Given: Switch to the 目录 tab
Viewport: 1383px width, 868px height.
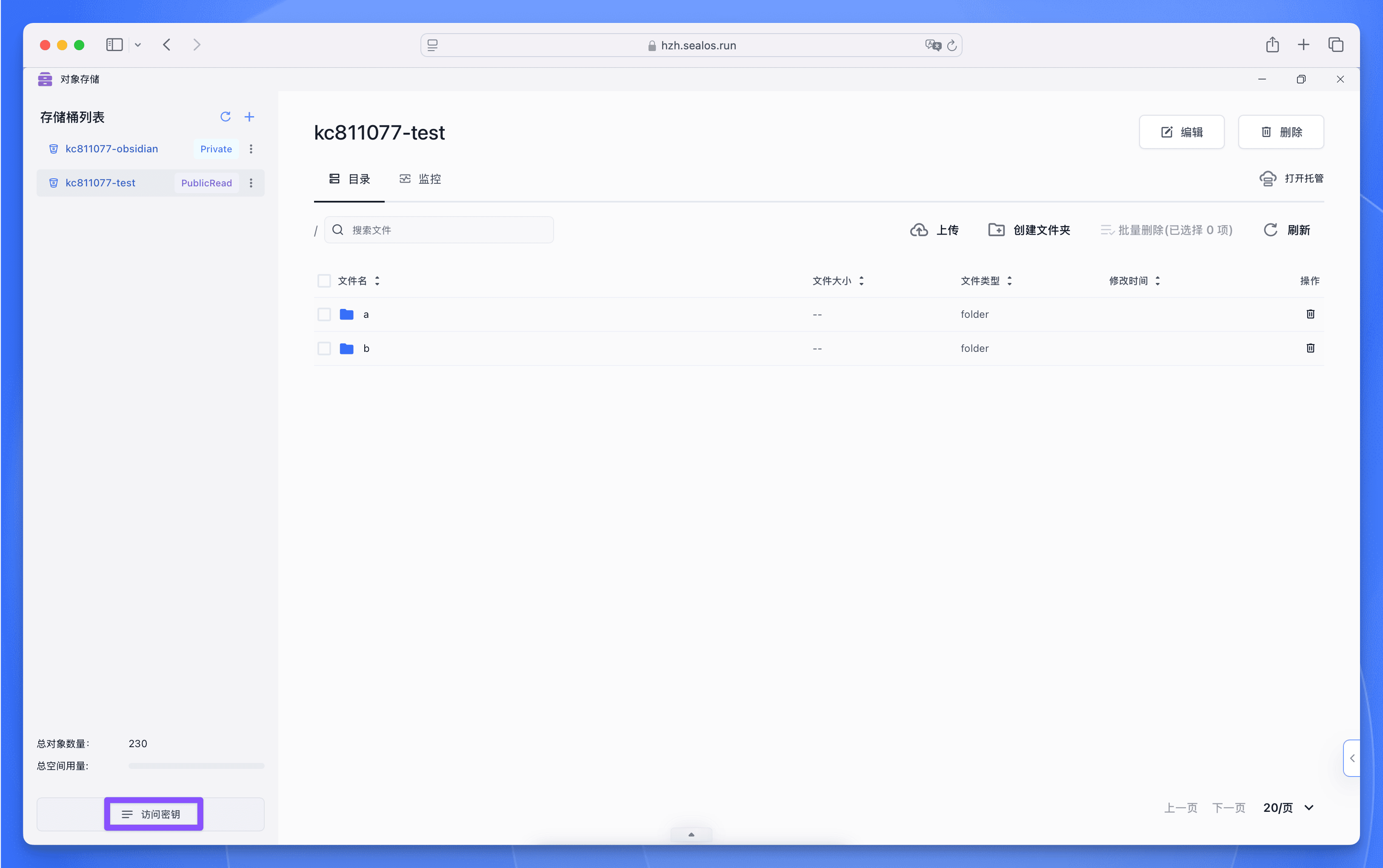Looking at the screenshot, I should coord(349,179).
